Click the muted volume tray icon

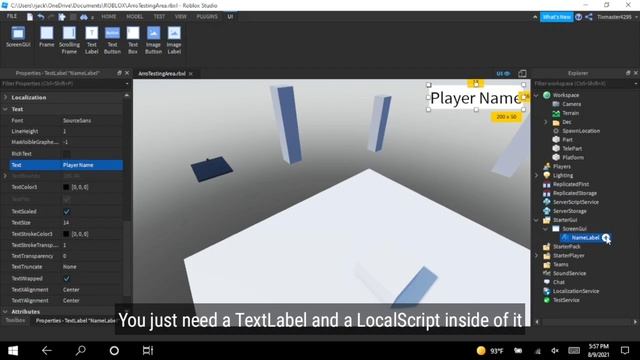coord(555,351)
